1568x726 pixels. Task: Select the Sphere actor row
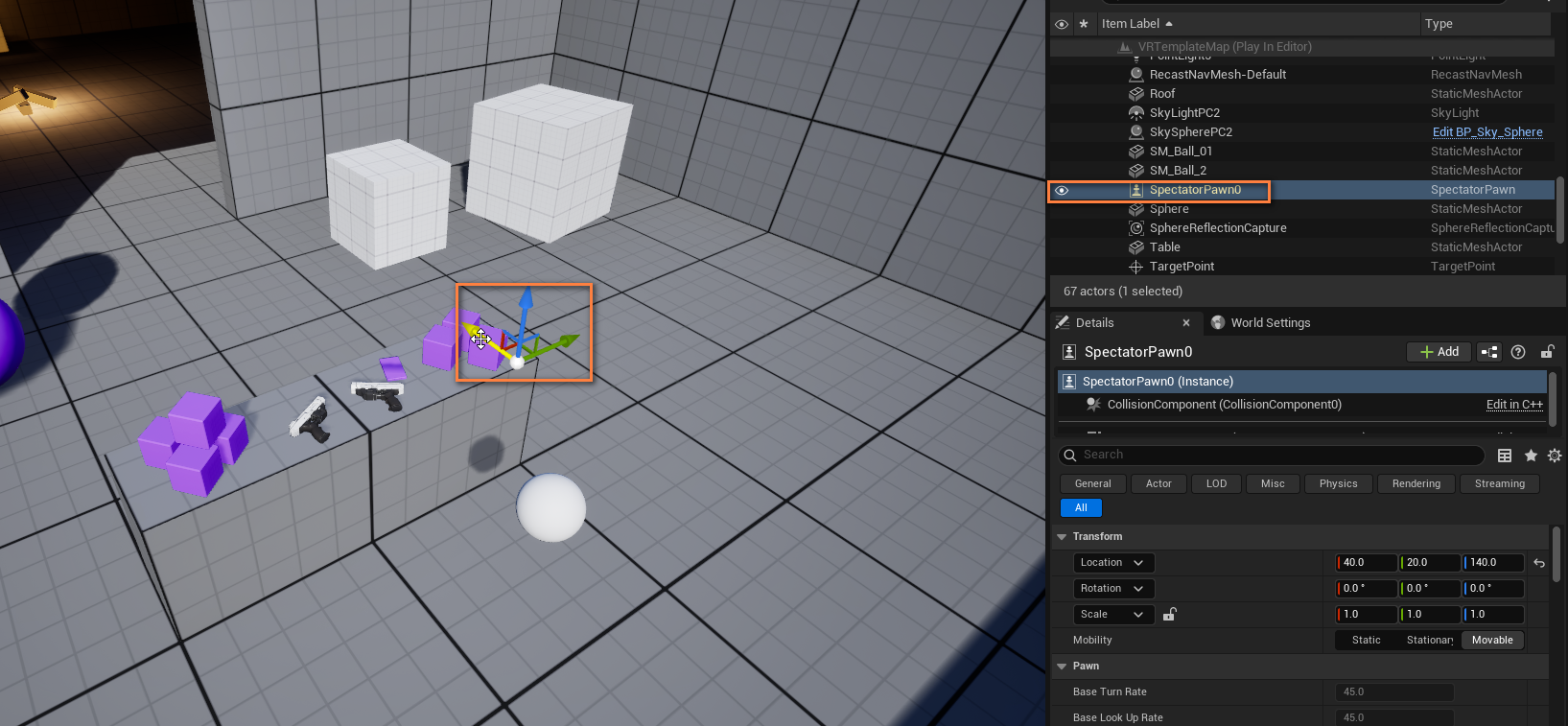pyautogui.click(x=1301, y=208)
